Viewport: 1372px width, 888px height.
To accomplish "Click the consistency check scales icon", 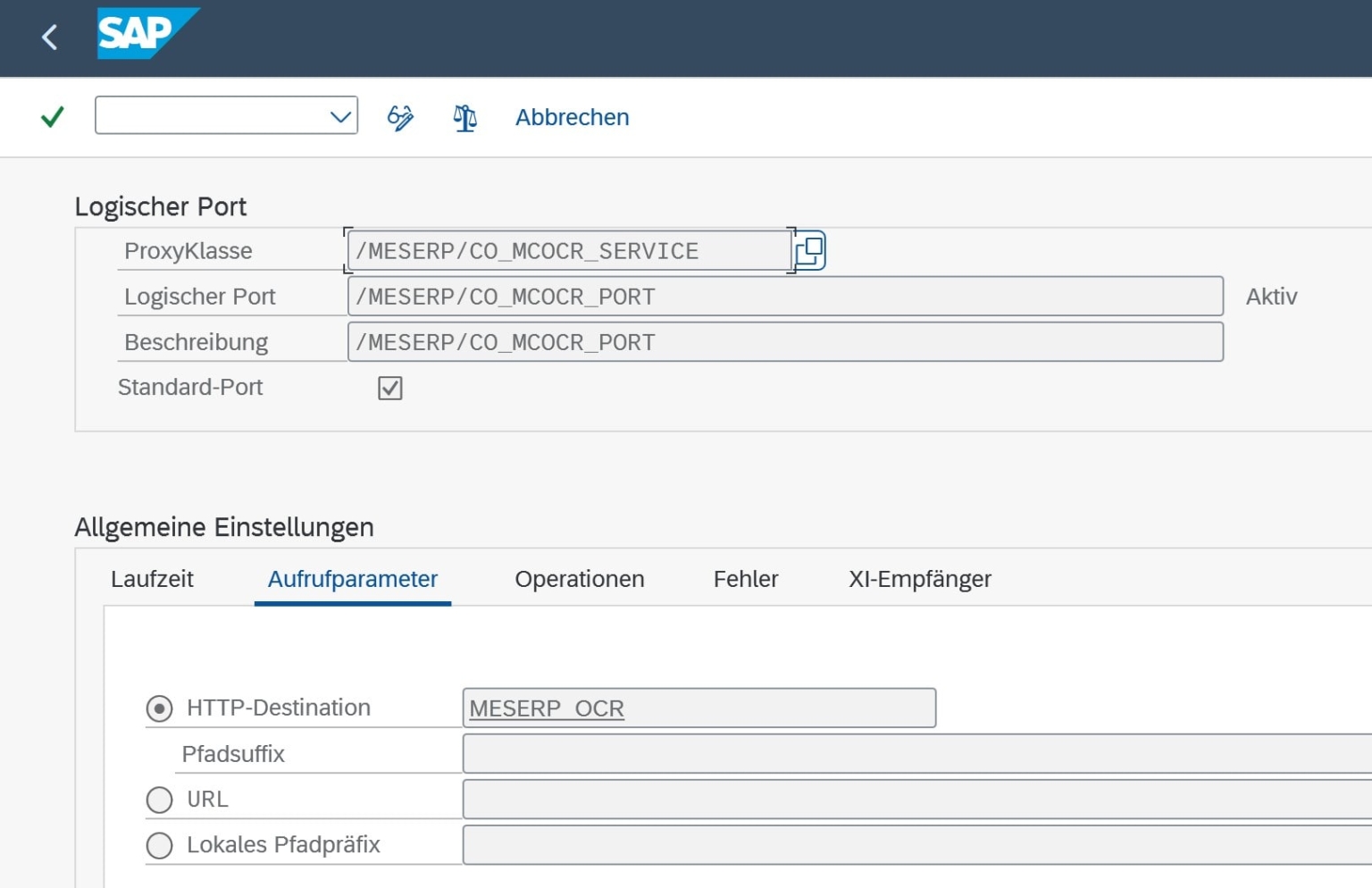I will point(464,117).
